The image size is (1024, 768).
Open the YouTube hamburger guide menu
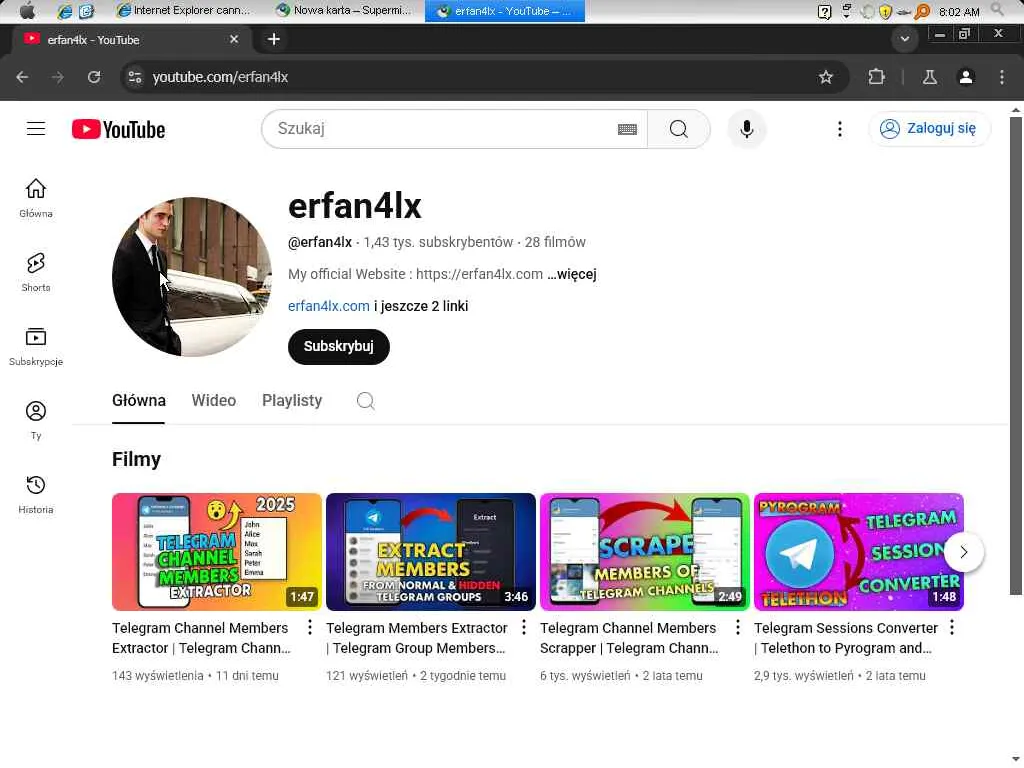(x=36, y=129)
